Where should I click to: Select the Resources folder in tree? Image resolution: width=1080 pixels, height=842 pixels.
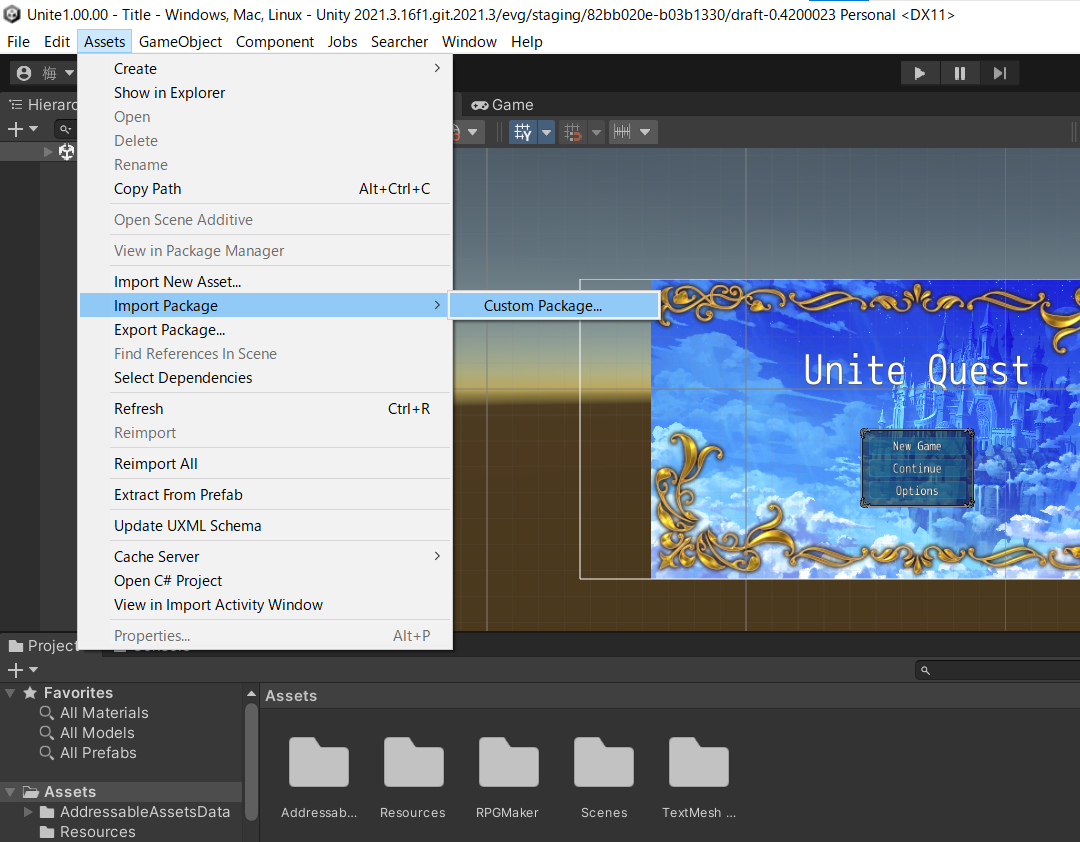[97, 832]
